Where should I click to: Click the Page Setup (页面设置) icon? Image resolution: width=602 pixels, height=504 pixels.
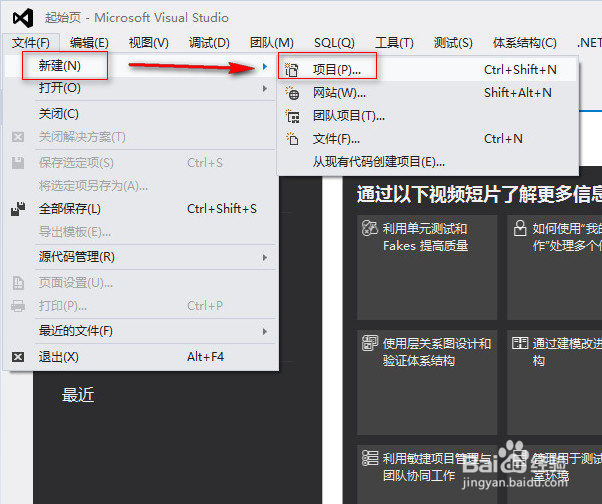18,283
